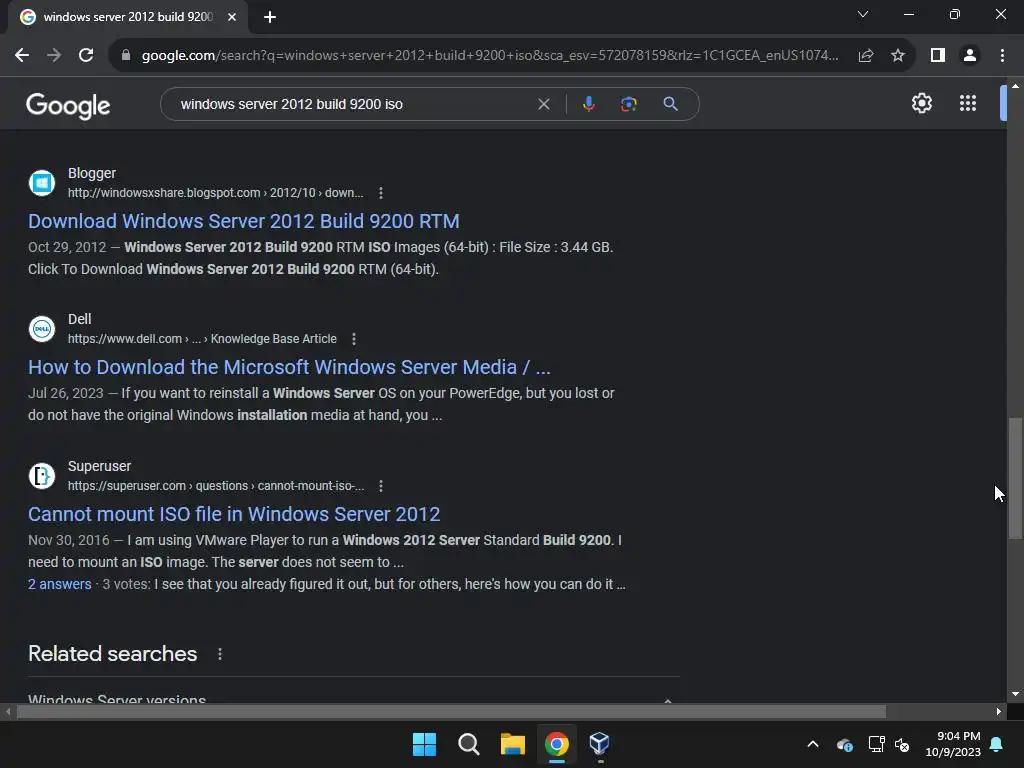Open VirtualBox from the taskbar
The image size is (1024, 768).
[x=600, y=744]
